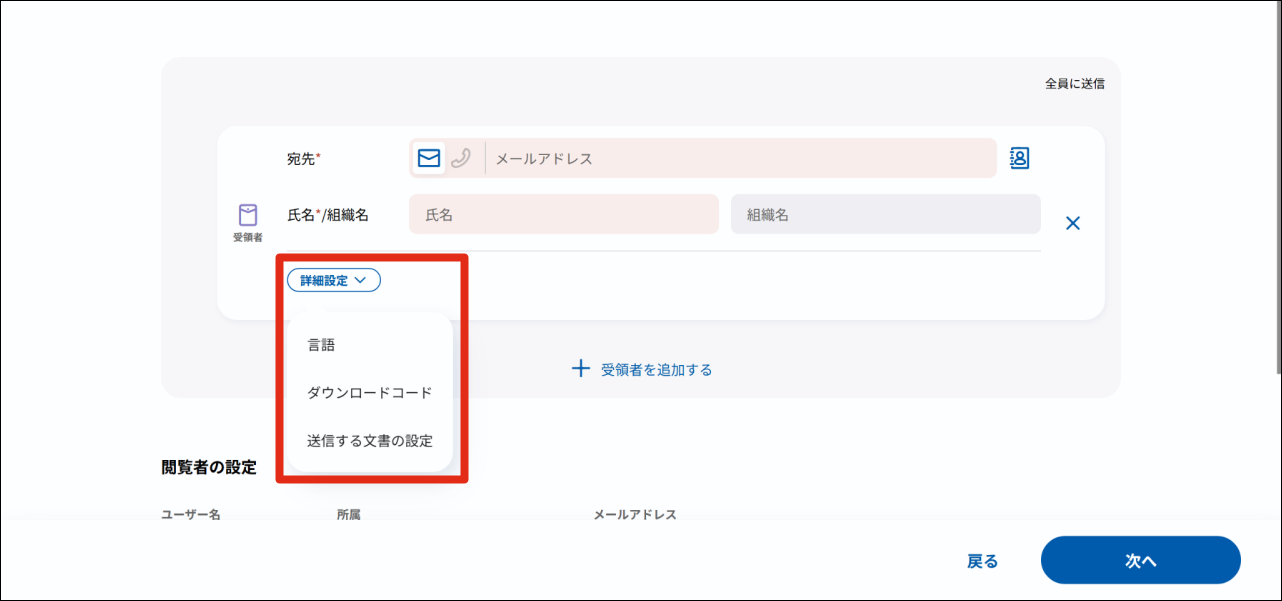The width and height of the screenshot is (1282, 601).
Task: Remove recipient with the X icon
Action: tap(1073, 223)
